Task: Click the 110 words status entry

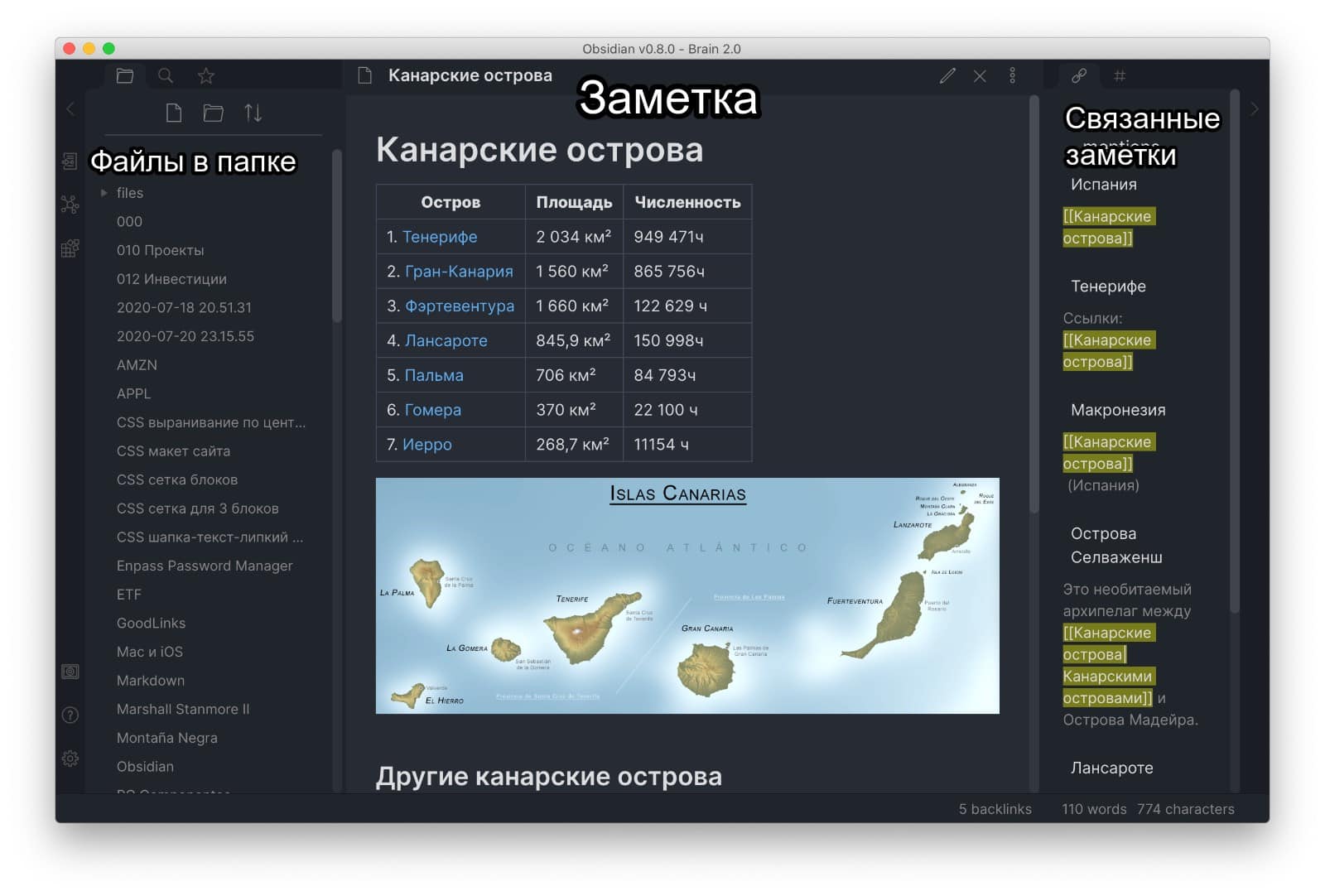Action: (x=1094, y=809)
